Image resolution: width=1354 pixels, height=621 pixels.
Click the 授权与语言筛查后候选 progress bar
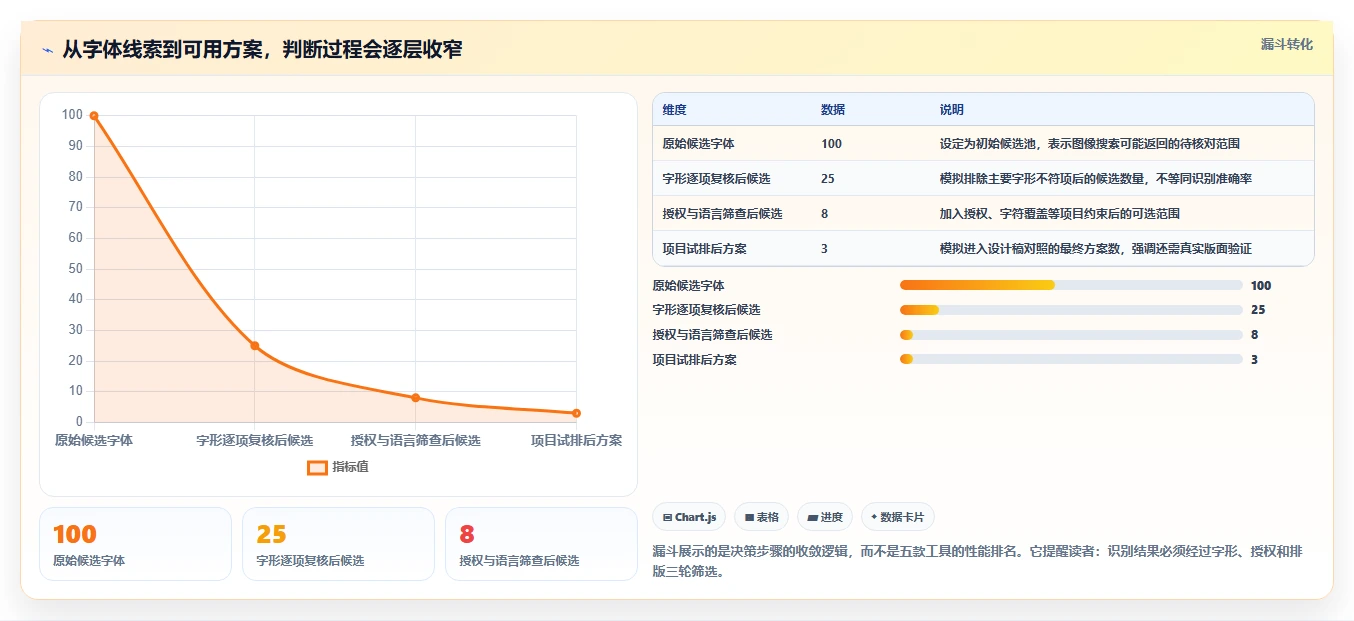coord(1071,335)
